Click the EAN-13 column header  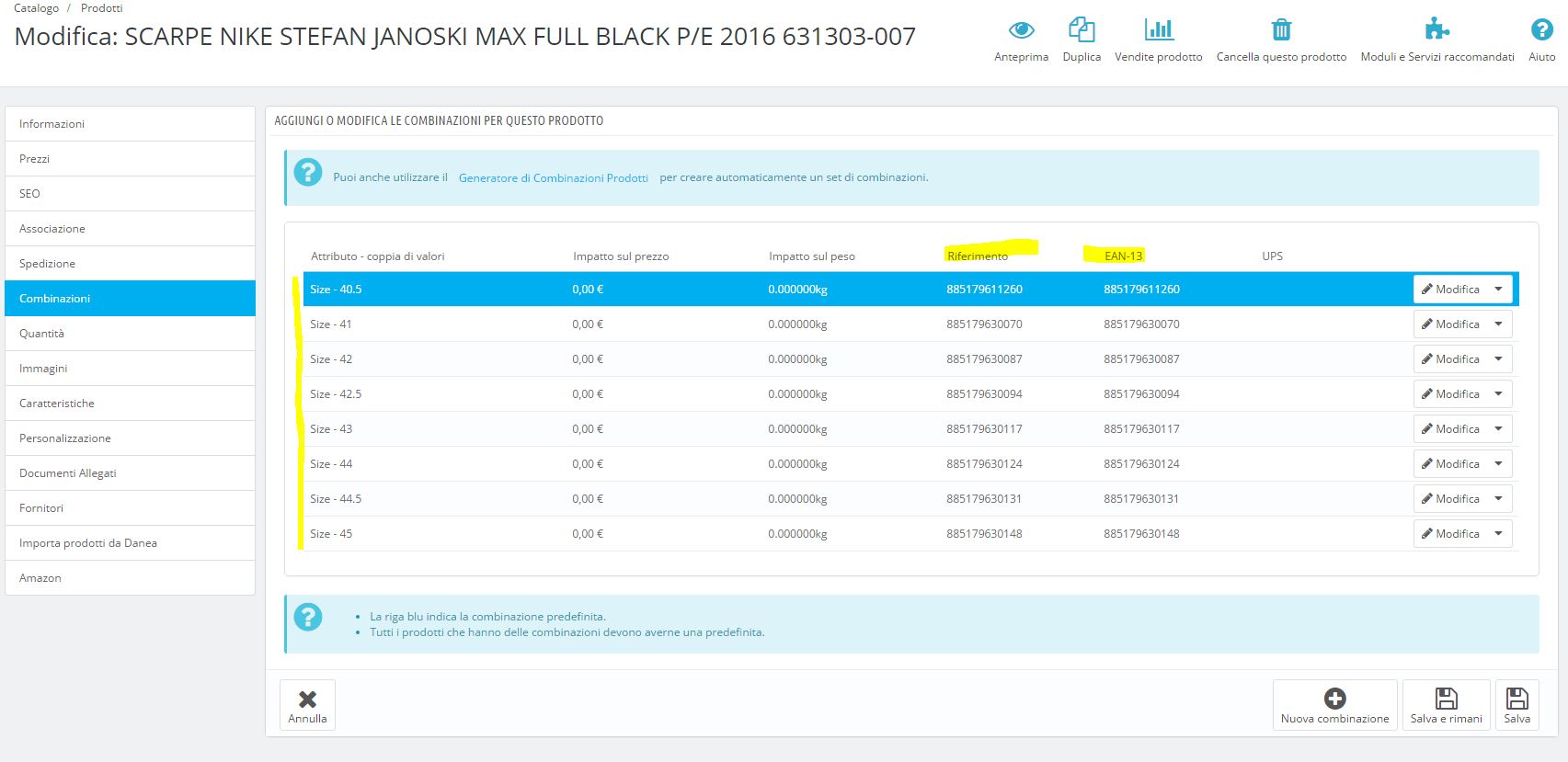[x=1123, y=256]
